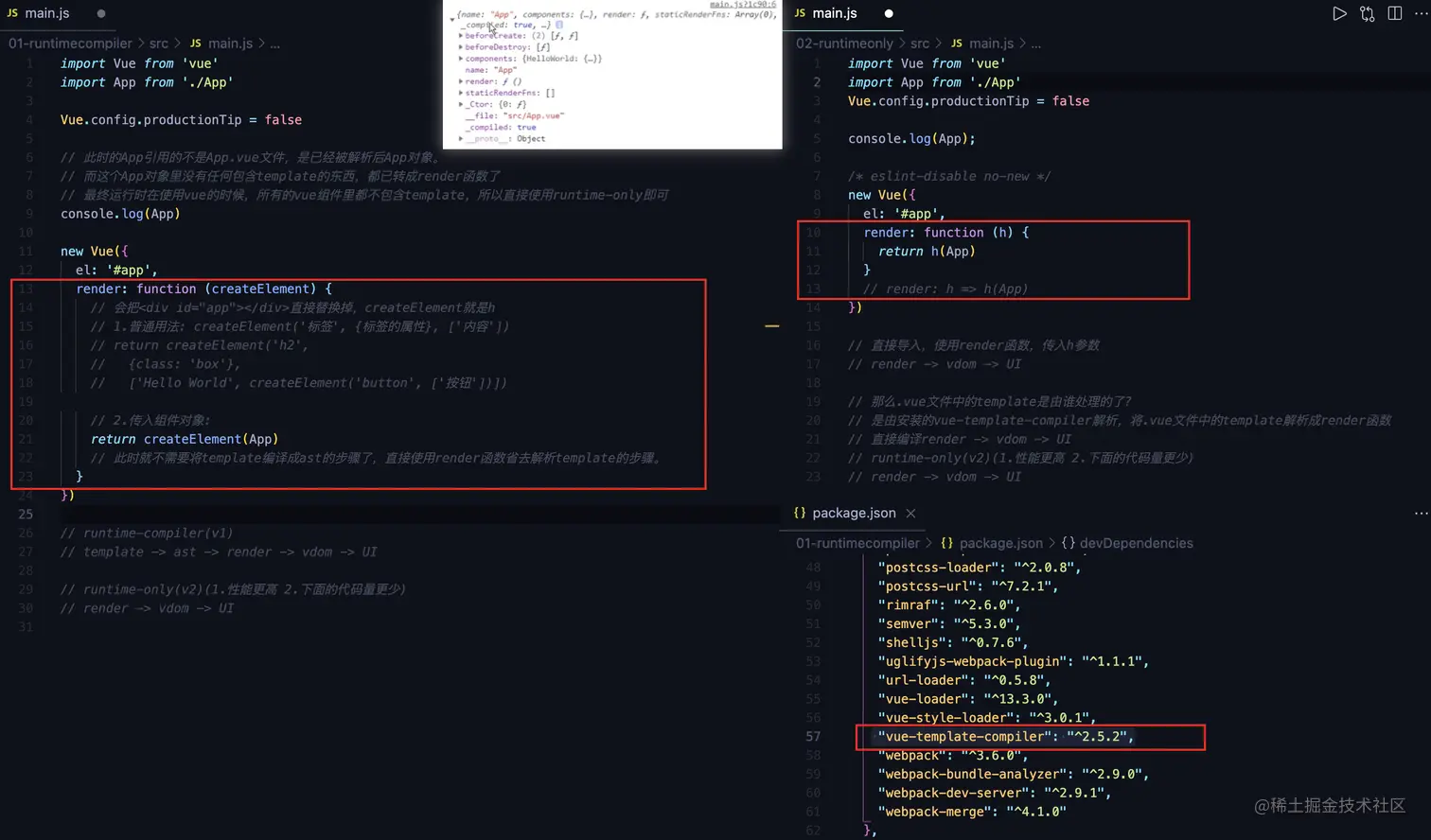
Task: Click unsaved dot on left main.js tab
Action: [x=101, y=13]
